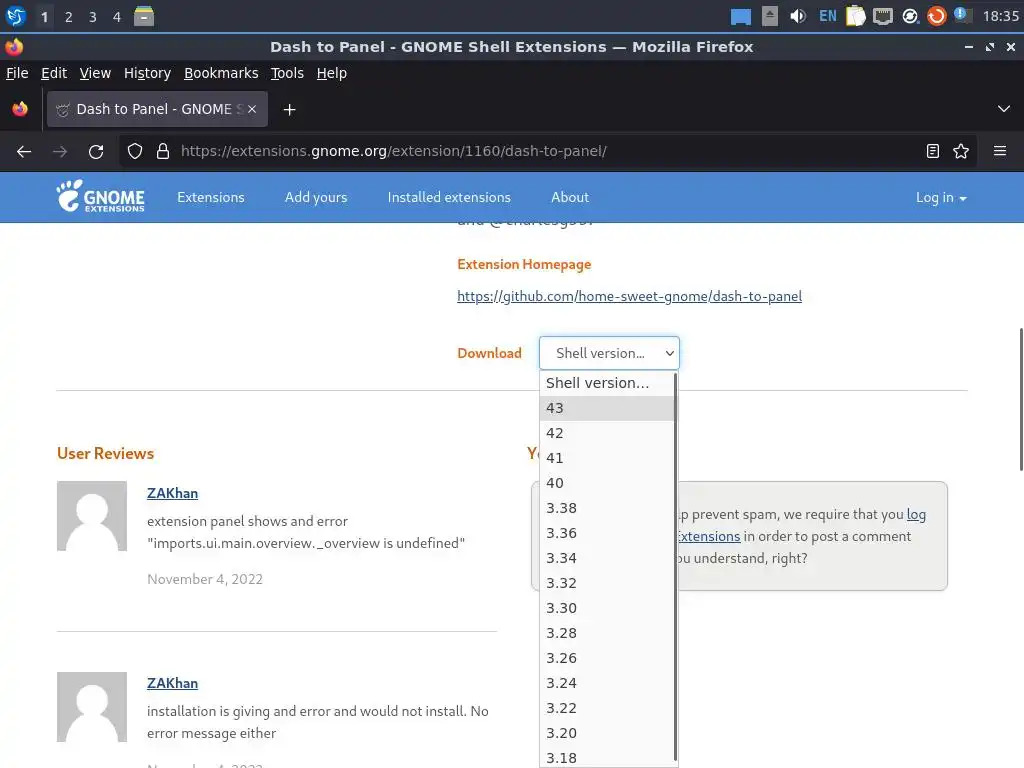Open a new tab with plus
This screenshot has width=1024, height=768.
click(289, 110)
